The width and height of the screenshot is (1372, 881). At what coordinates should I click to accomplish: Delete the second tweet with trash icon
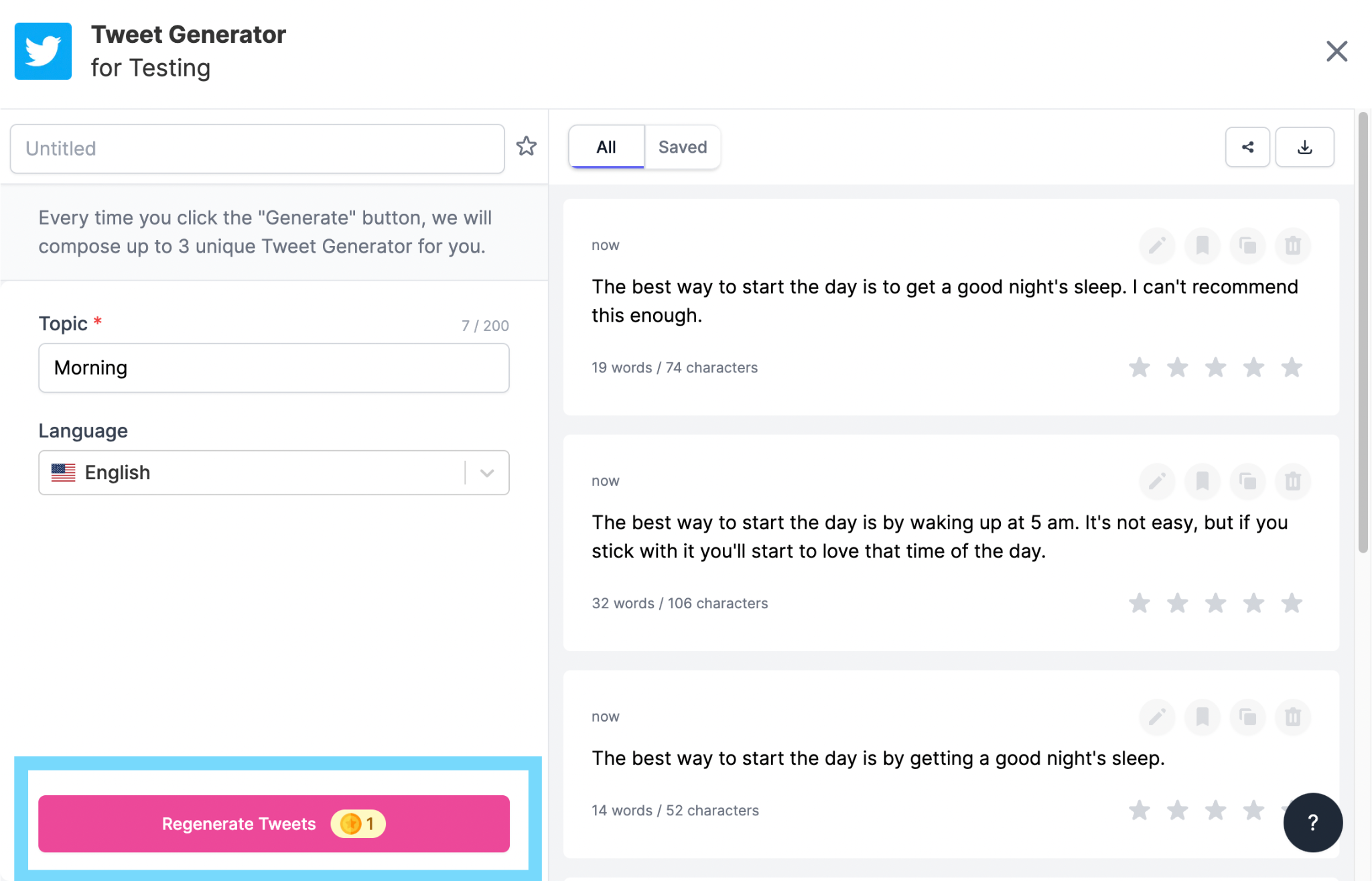[1292, 481]
